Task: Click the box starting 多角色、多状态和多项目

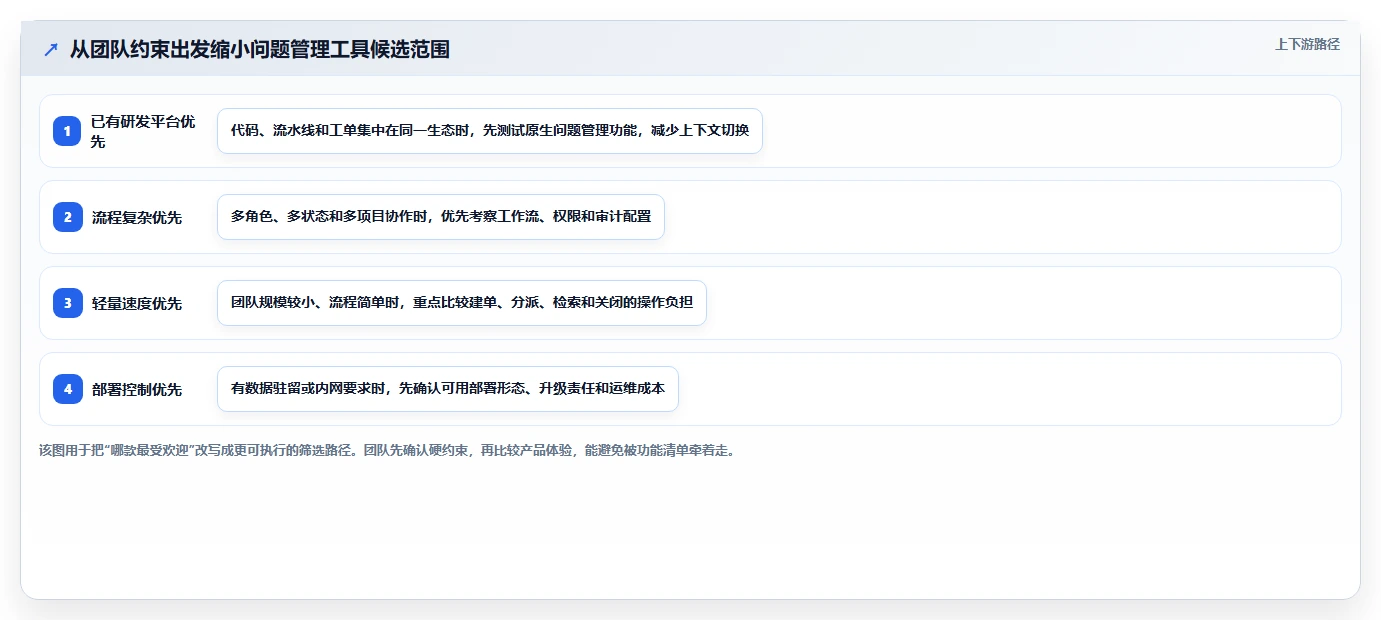Action: (x=441, y=217)
